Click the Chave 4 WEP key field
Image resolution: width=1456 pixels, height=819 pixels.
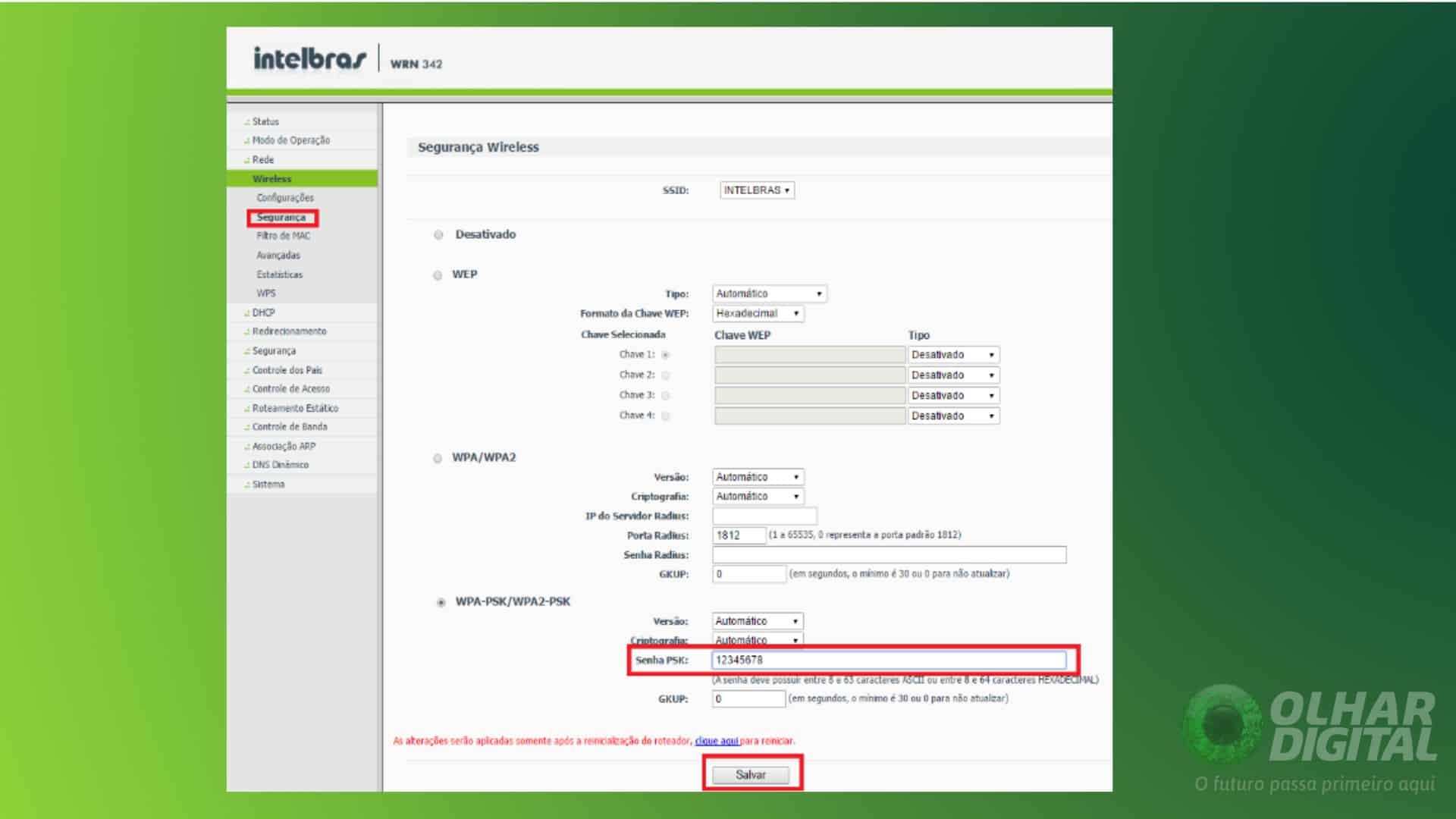pyautogui.click(x=810, y=416)
